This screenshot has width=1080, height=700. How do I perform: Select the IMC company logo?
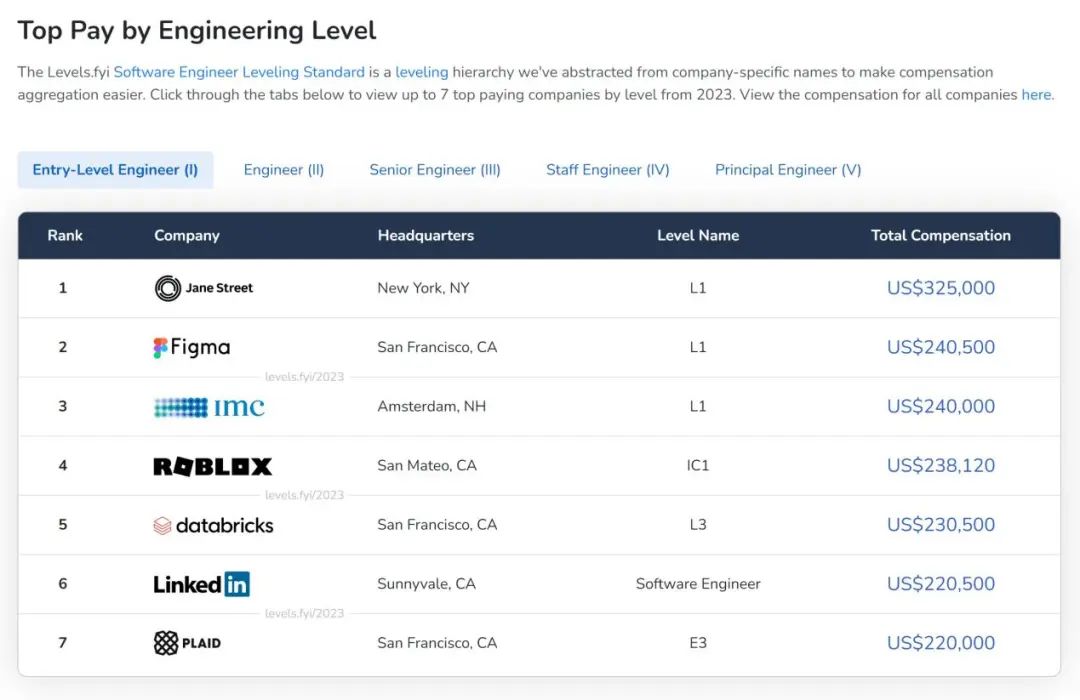pyautogui.click(x=209, y=406)
